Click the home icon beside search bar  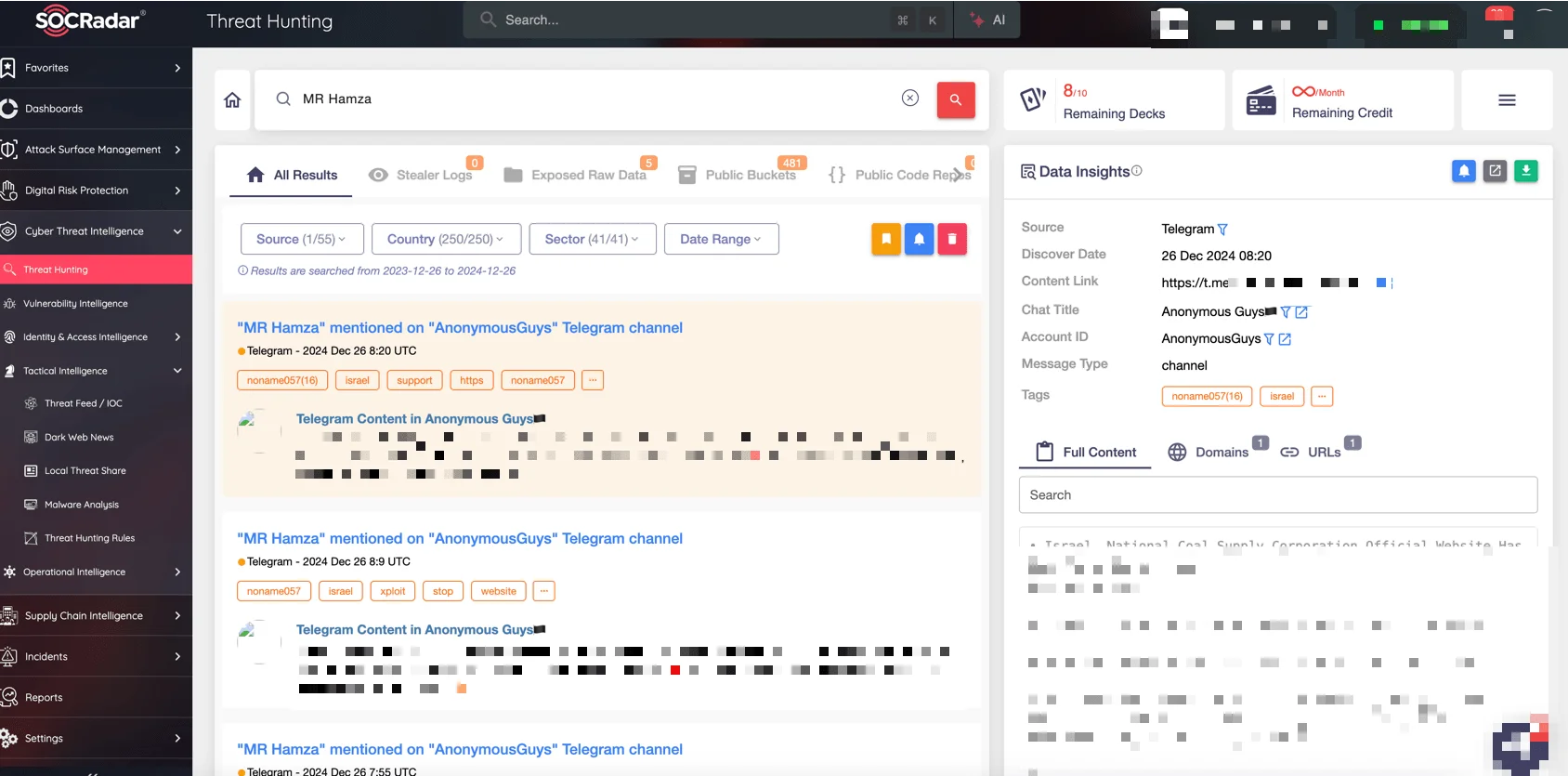(232, 99)
